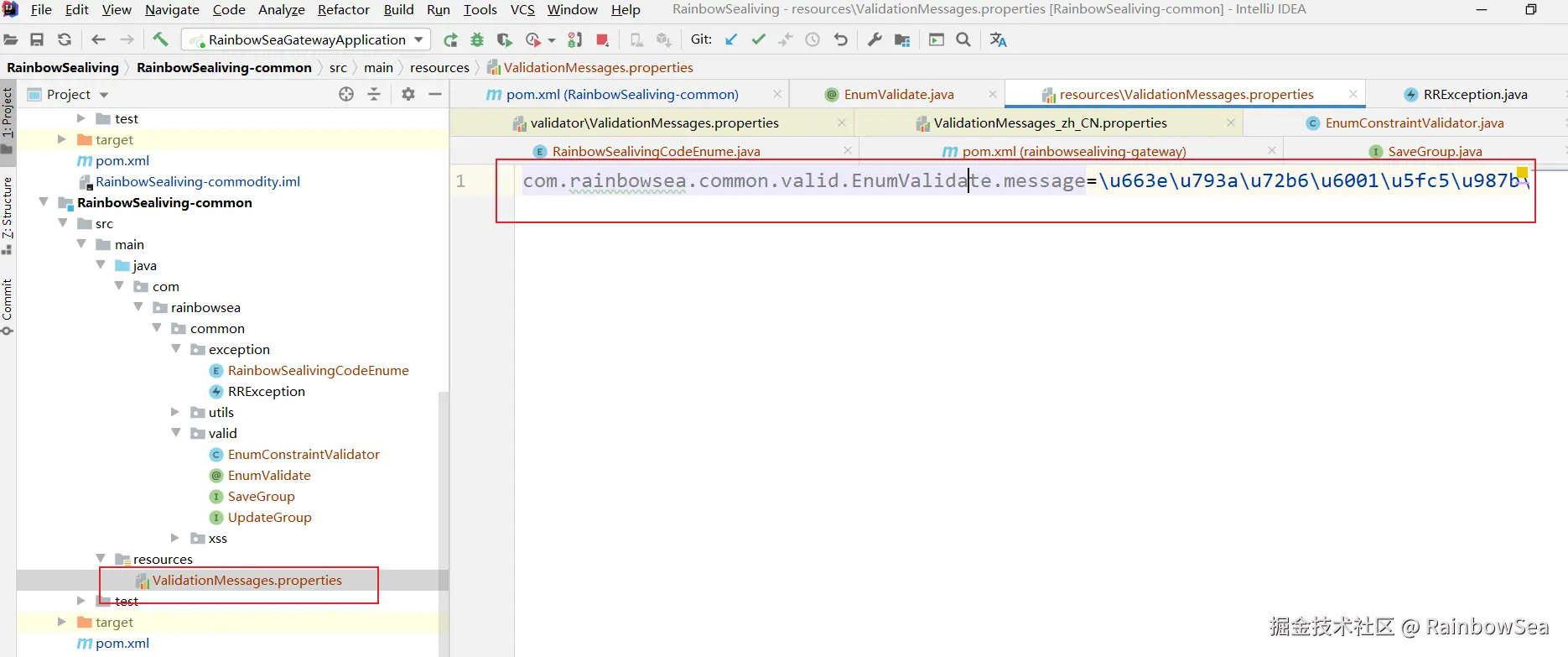Expand the xss package node

click(176, 538)
